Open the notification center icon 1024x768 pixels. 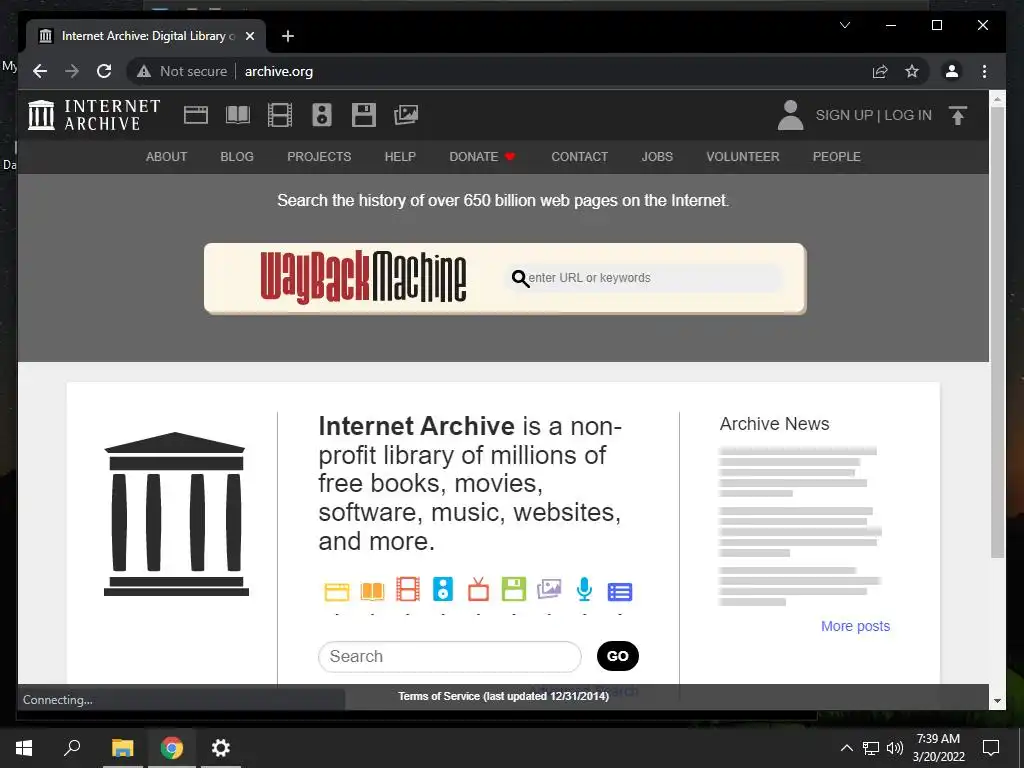(x=991, y=748)
